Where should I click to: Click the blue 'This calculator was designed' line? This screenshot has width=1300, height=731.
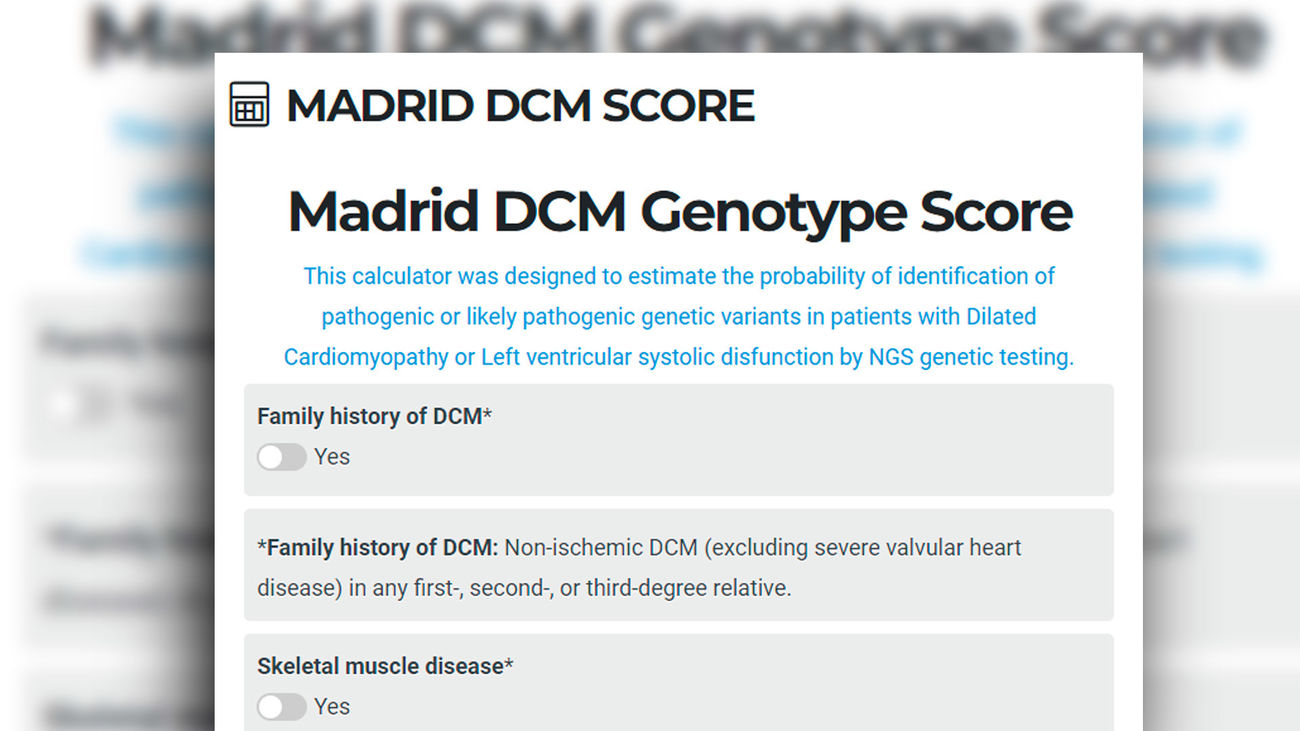tap(679, 276)
